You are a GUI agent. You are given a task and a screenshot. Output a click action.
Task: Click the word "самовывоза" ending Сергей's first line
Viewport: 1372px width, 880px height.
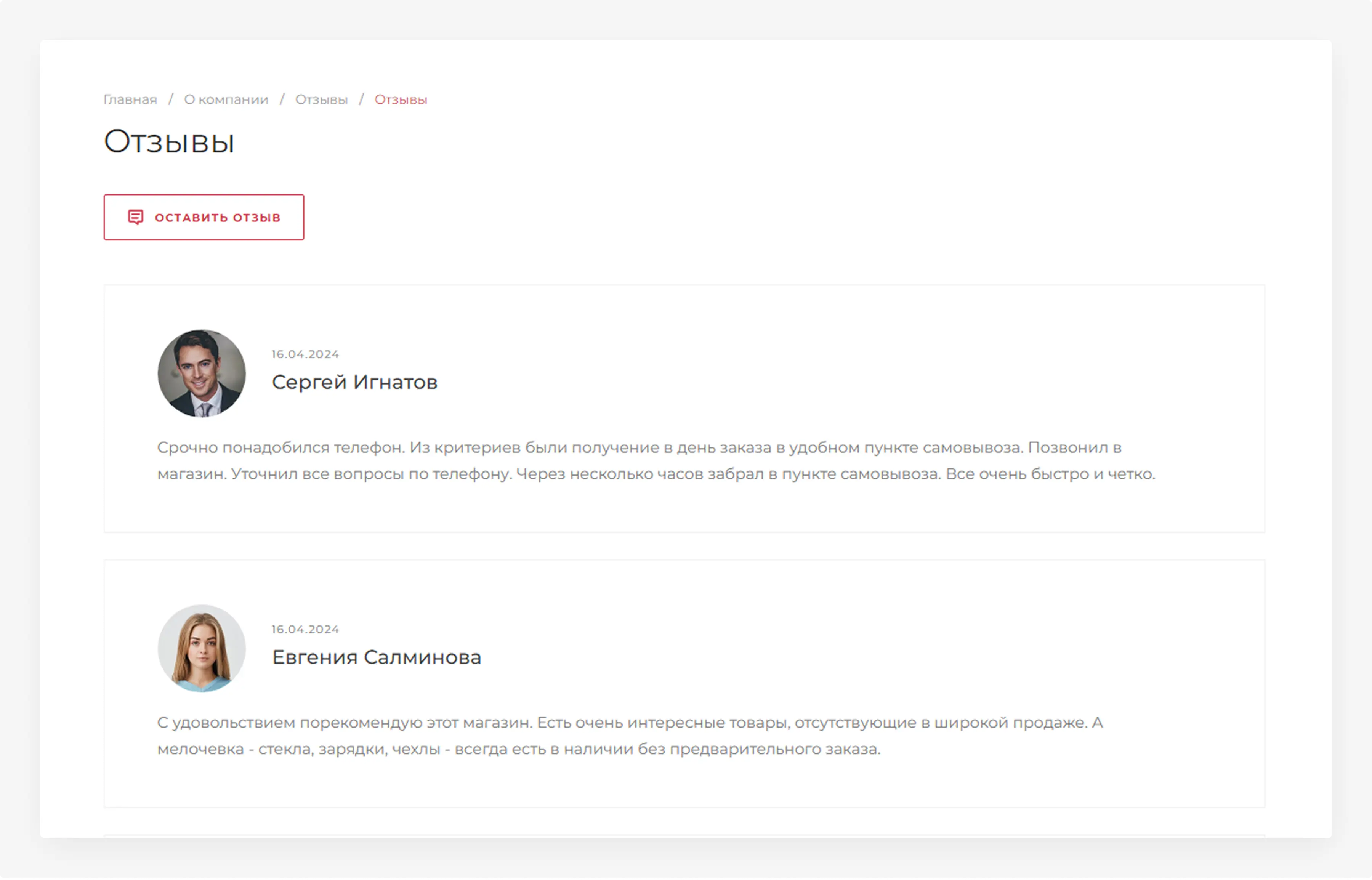[972, 447]
